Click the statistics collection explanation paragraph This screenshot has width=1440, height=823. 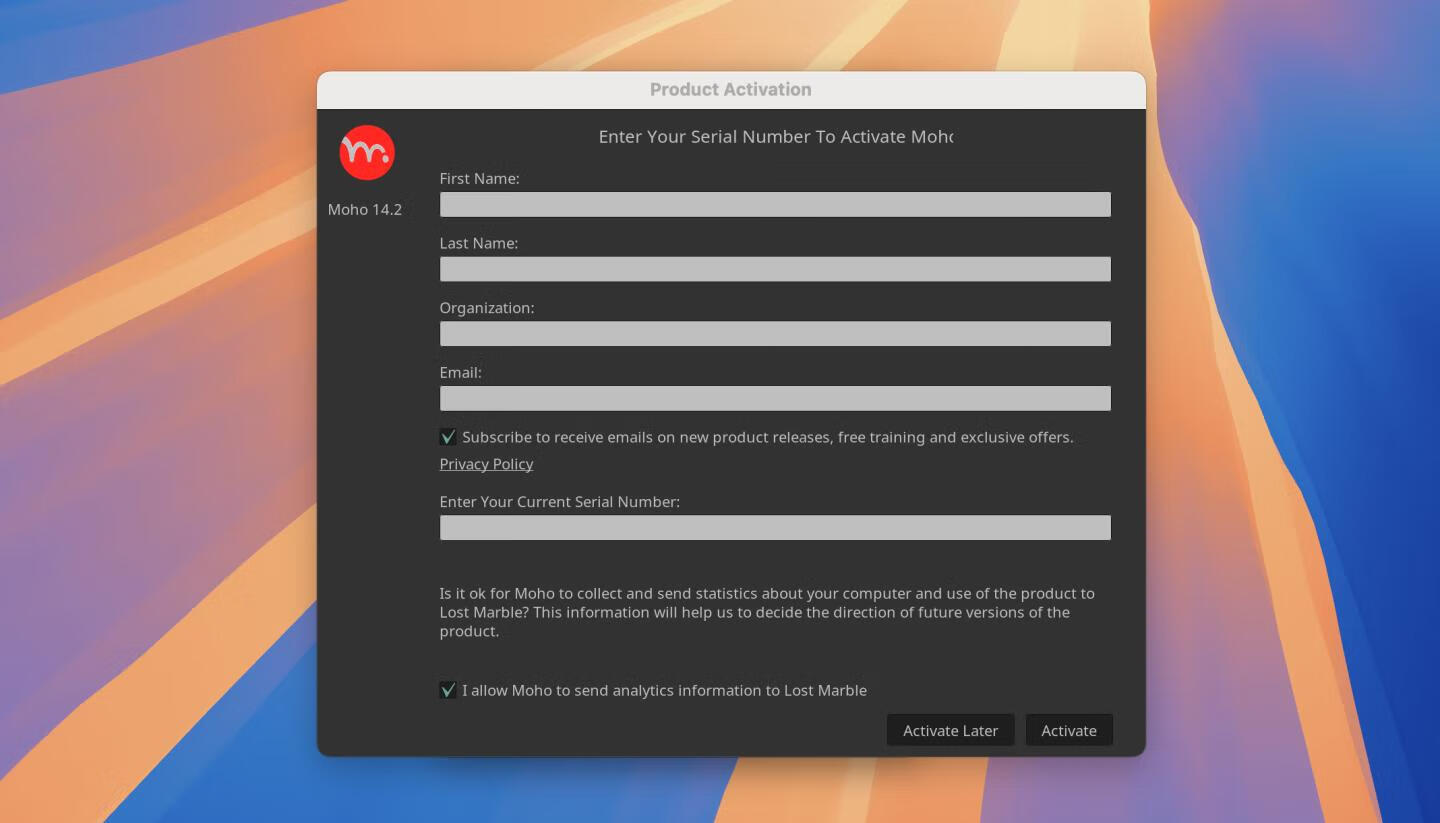767,612
